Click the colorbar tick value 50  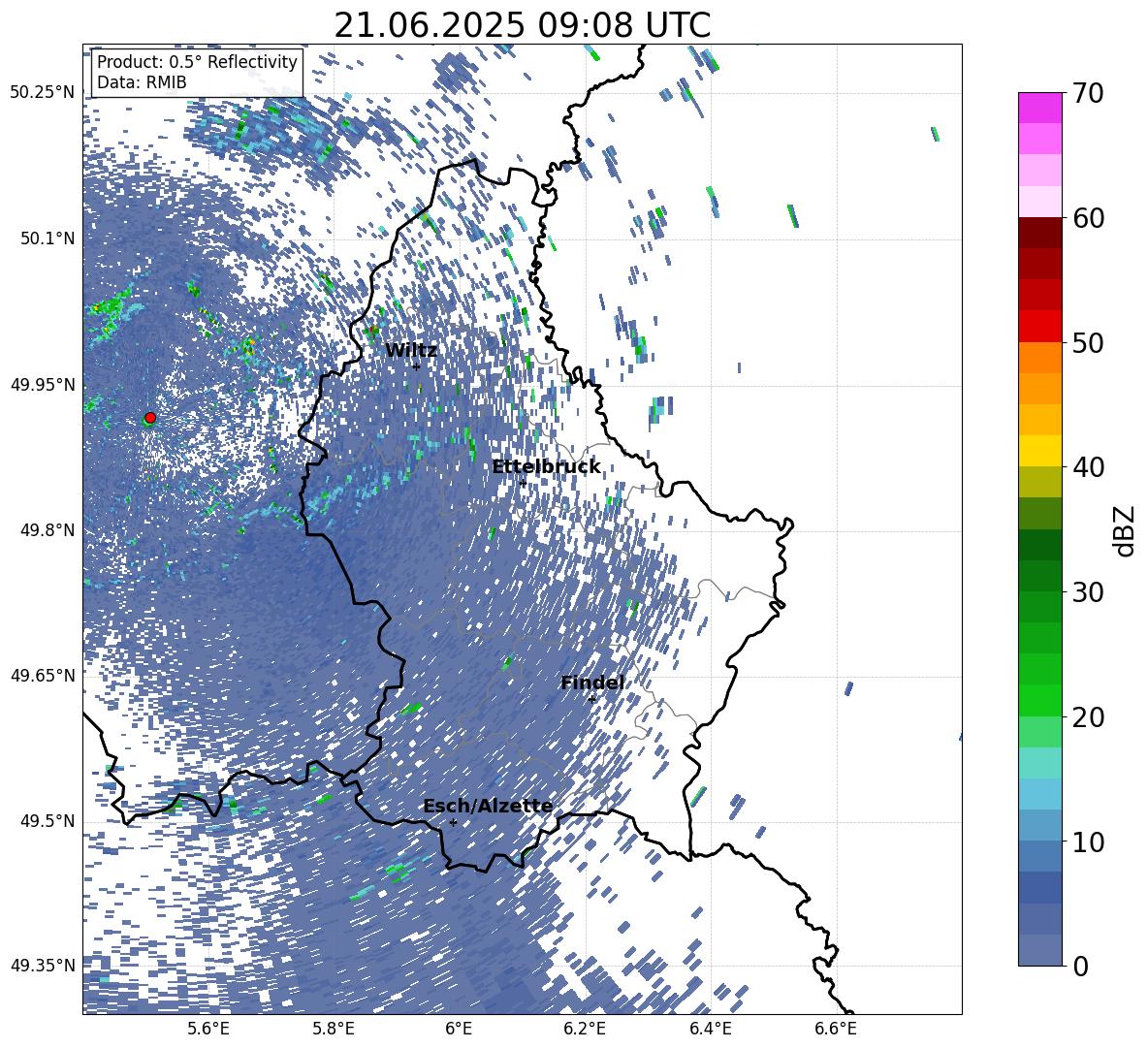point(1088,342)
